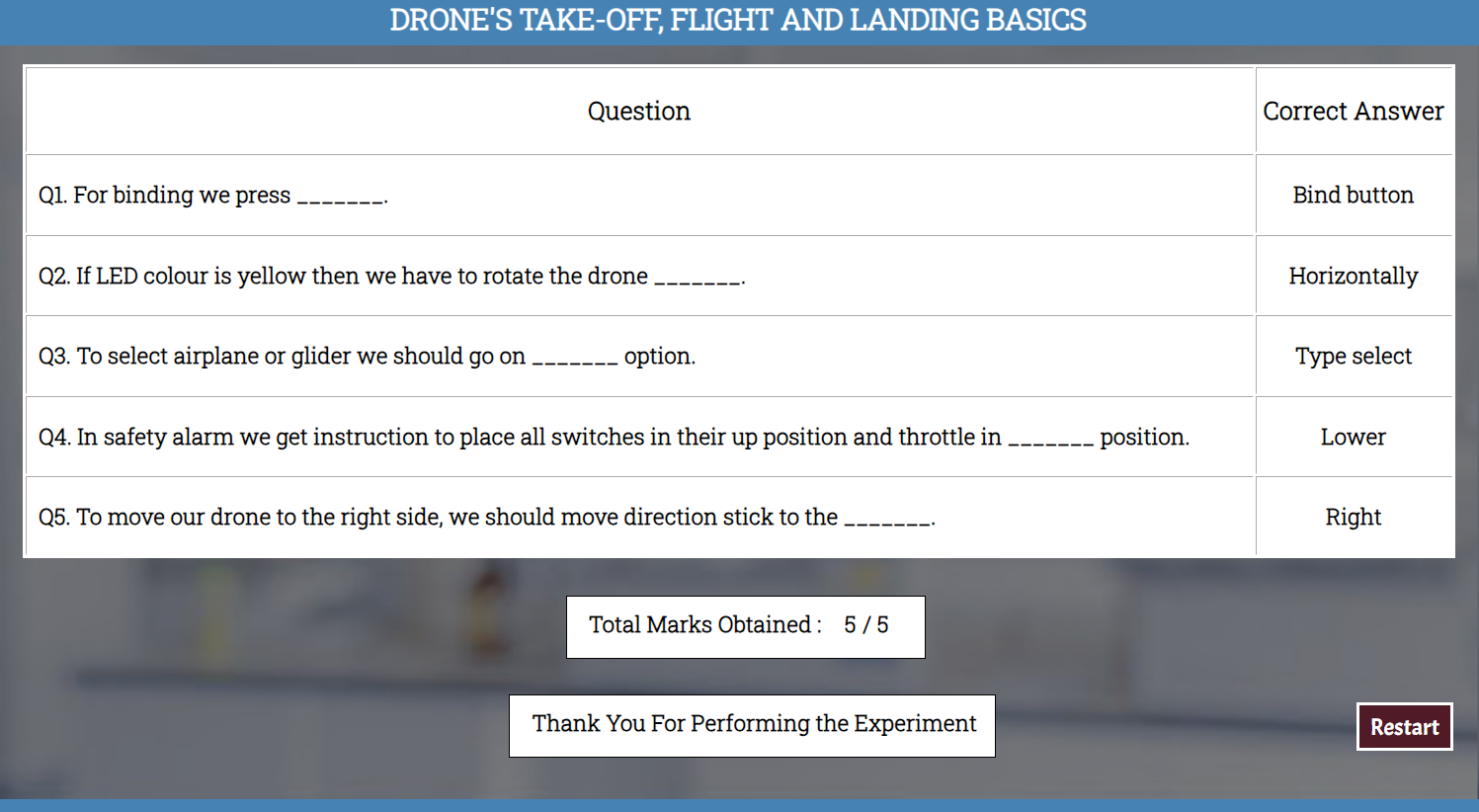Select the Bind button answer cell
The image size is (1479, 812).
pyautogui.click(x=1354, y=195)
